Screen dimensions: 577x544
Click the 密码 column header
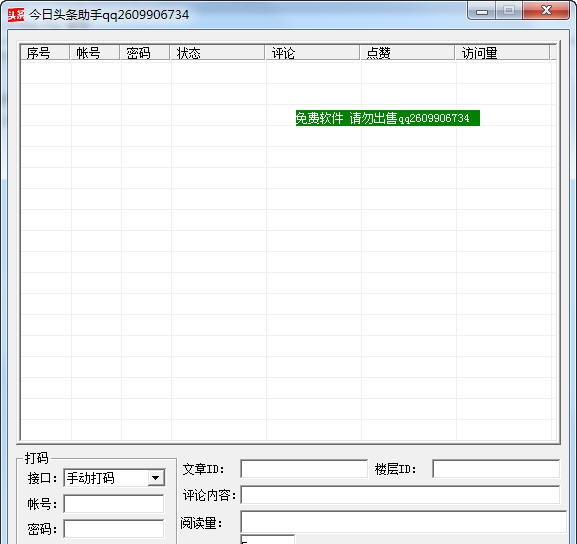145,53
